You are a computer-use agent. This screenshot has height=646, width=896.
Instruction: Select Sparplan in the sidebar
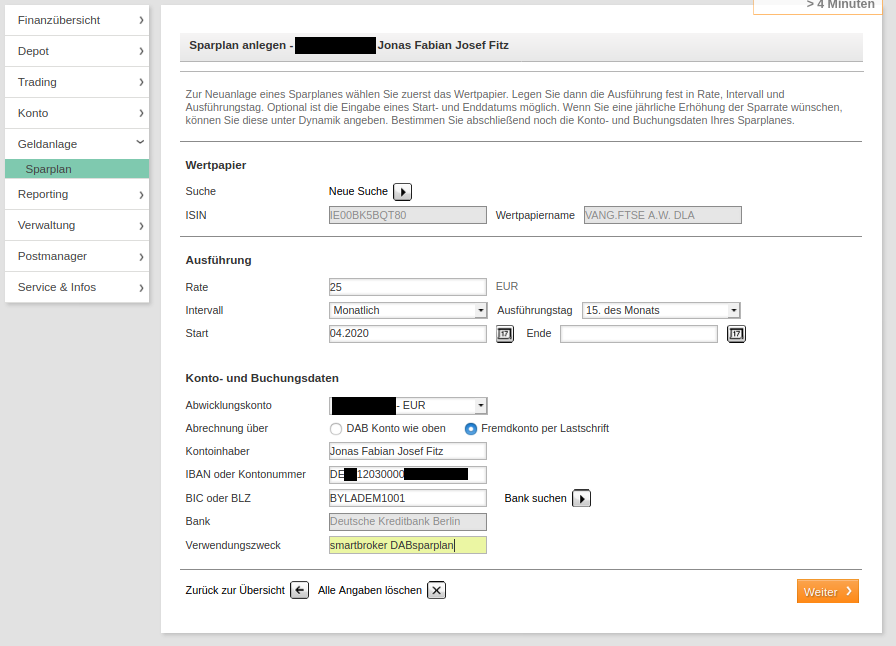(x=76, y=170)
